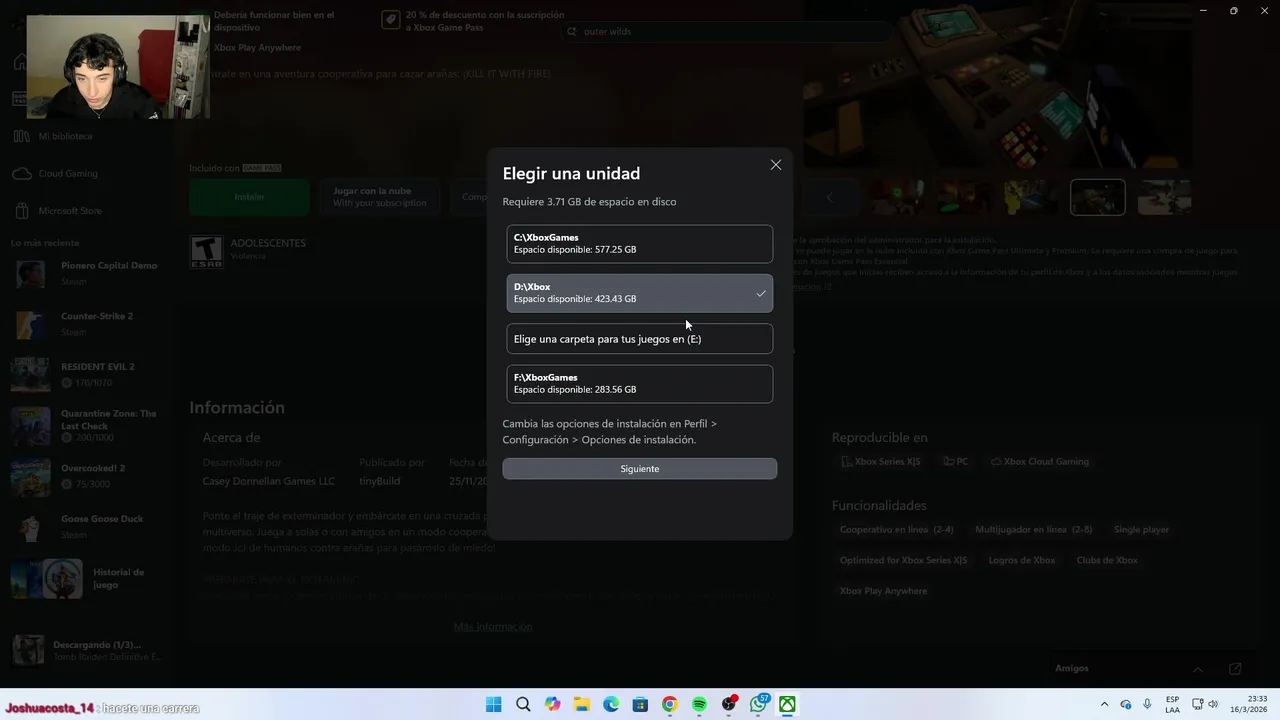Viewport: 1280px width, 720px height.
Task: Select the highlighted screenshot thumbnail
Action: pos(1097,197)
